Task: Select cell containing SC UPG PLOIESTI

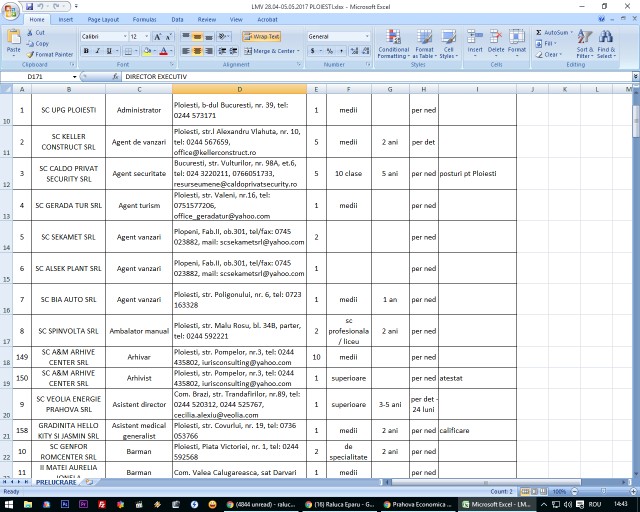Action: click(69, 110)
